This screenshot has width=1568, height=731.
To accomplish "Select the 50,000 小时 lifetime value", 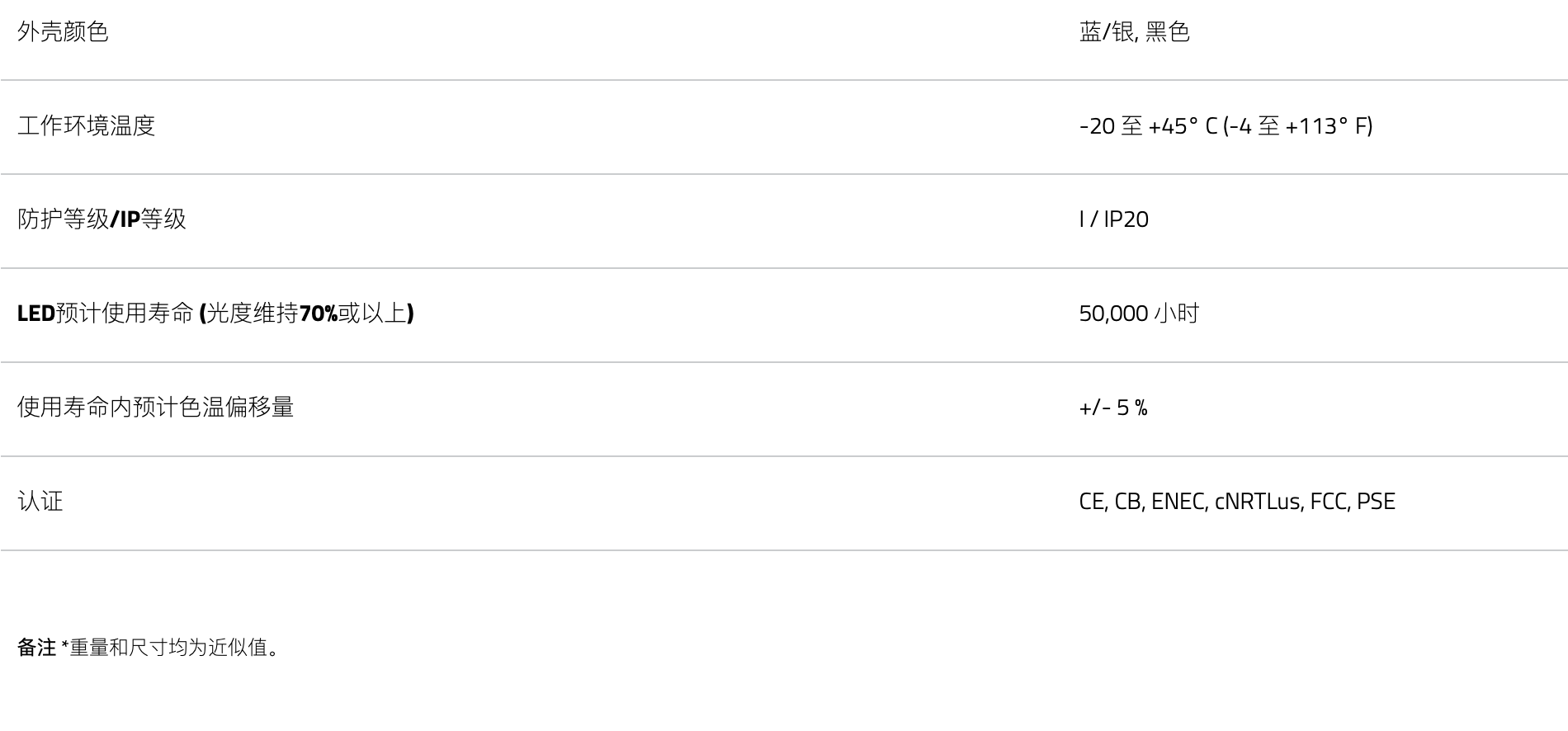I will click(1139, 314).
